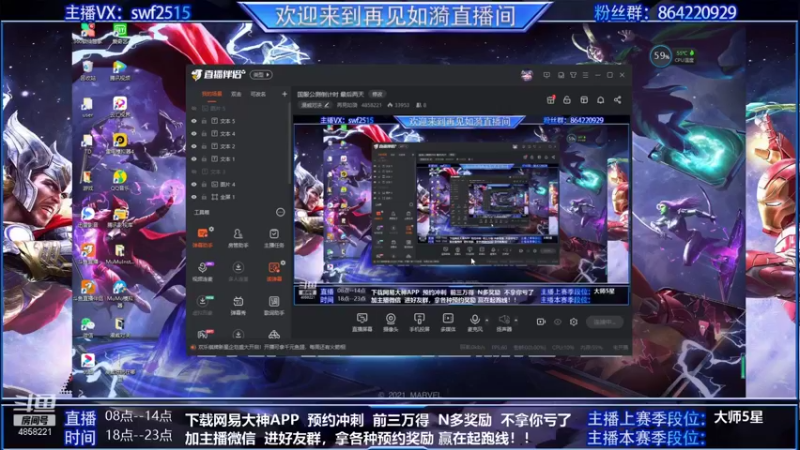Hide the 文本 1 layer
Viewport: 800px width, 450px height.
(194, 159)
